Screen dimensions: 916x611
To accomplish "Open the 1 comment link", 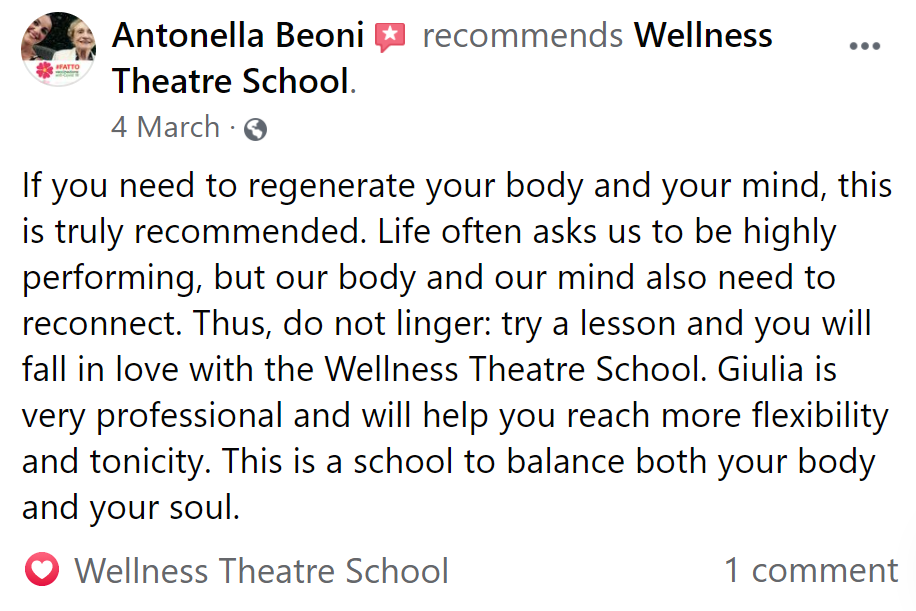I will [811, 570].
